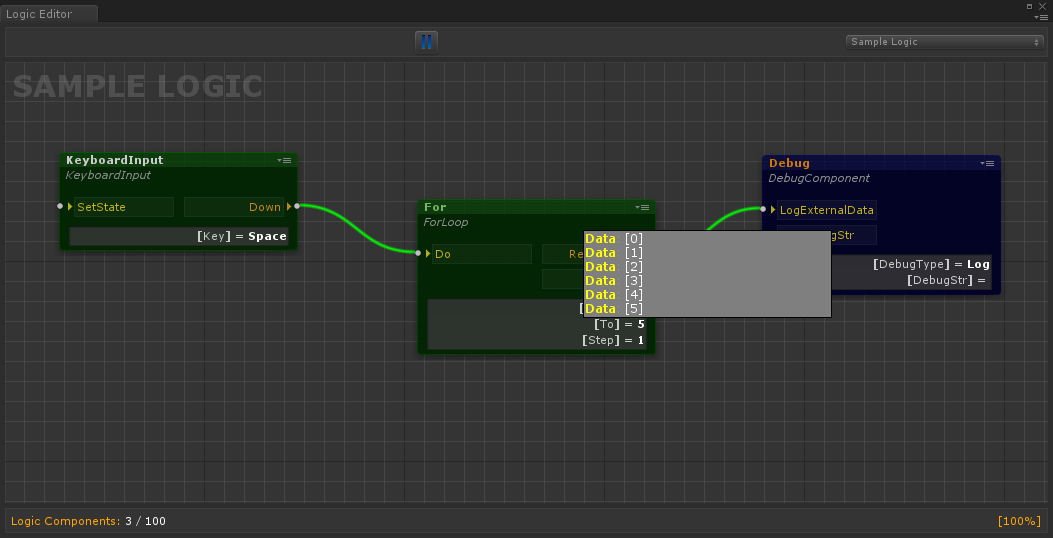The height and width of the screenshot is (538, 1053).
Task: Click the Down output port dot
Action: (297, 206)
